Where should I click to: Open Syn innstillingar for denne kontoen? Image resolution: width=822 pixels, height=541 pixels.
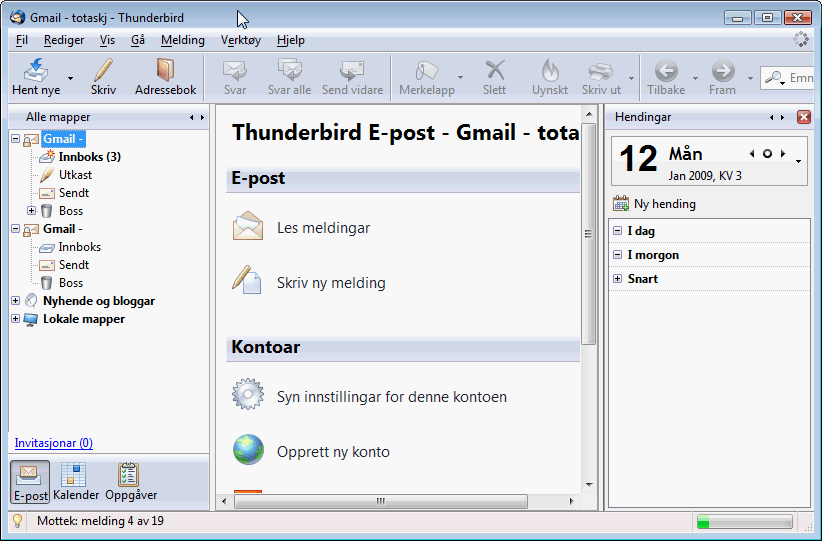(392, 397)
